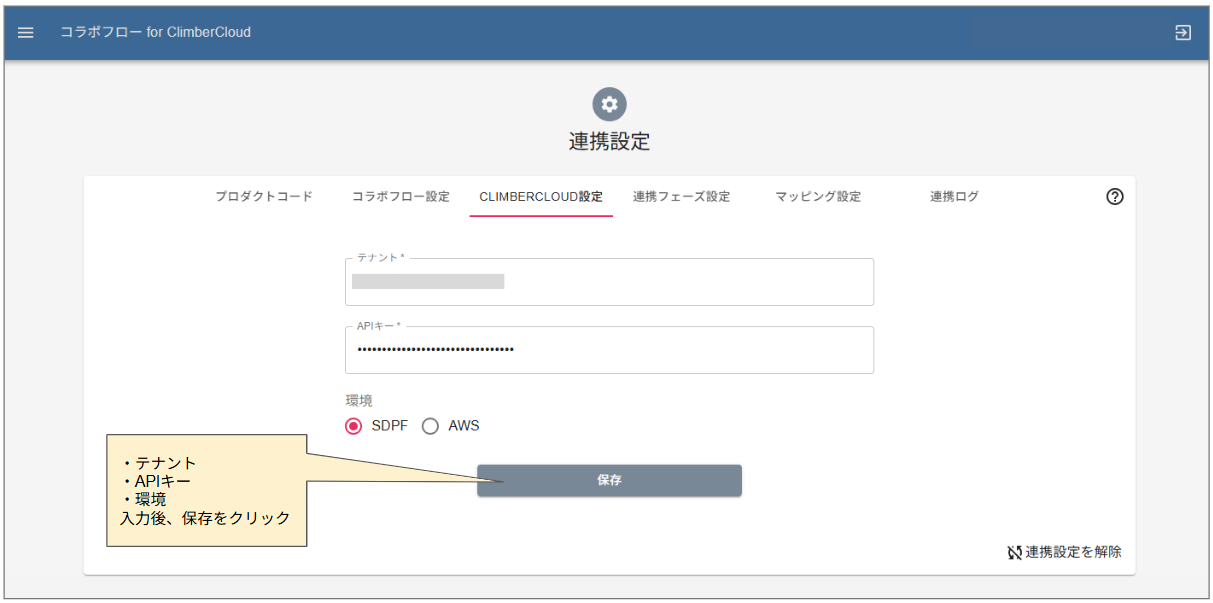Go to the 連携フェーズ設定 tab

click(681, 197)
